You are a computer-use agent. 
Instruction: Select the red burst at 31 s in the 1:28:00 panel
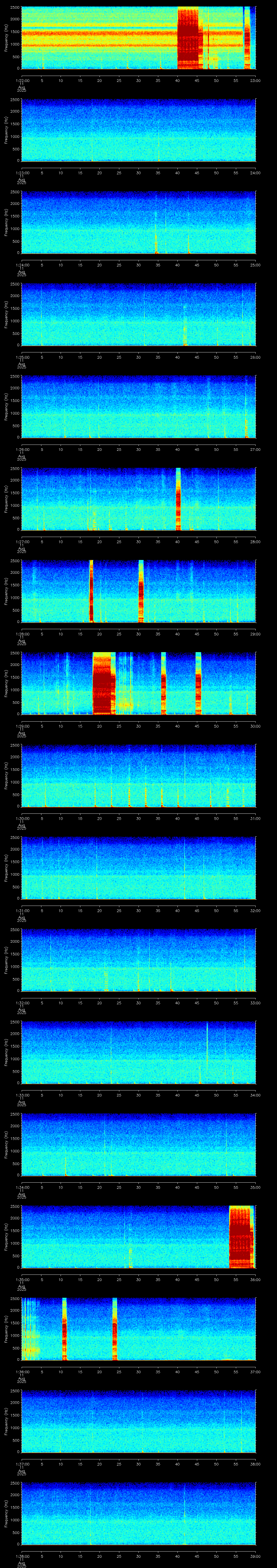pyautogui.click(x=141, y=591)
